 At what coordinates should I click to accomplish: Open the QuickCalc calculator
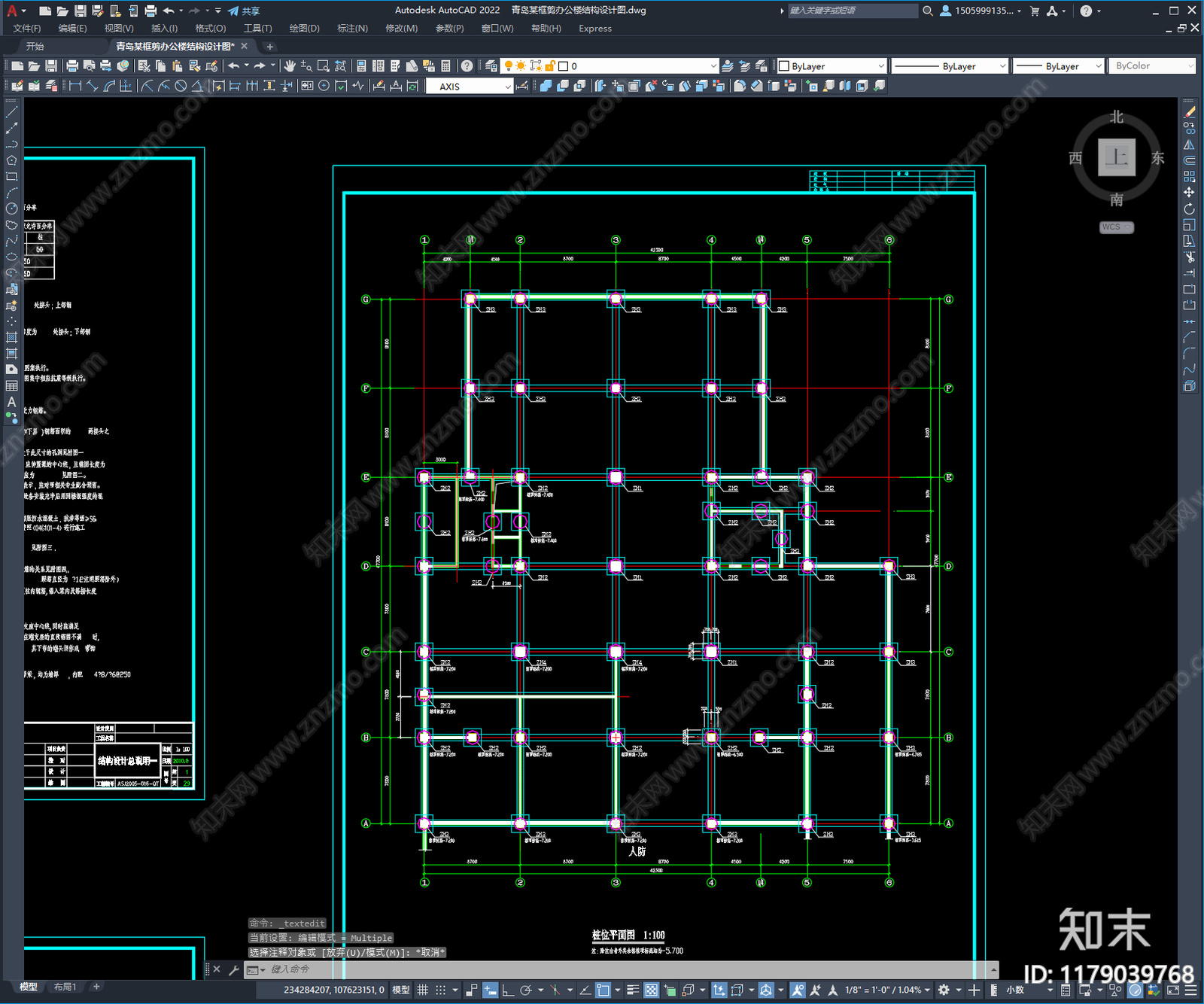[445, 66]
